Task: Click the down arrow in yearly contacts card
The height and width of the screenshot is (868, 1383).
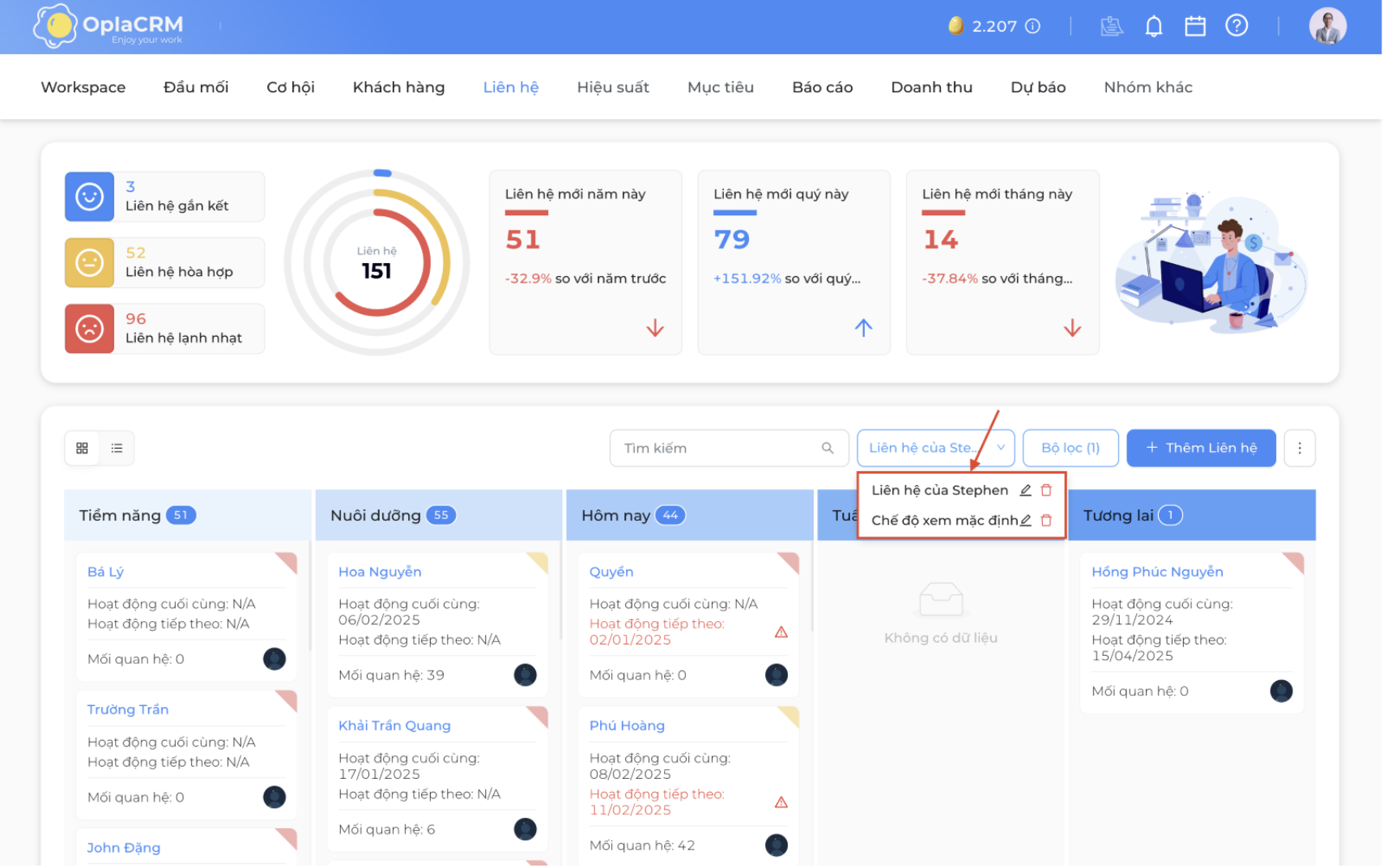Action: click(x=655, y=328)
